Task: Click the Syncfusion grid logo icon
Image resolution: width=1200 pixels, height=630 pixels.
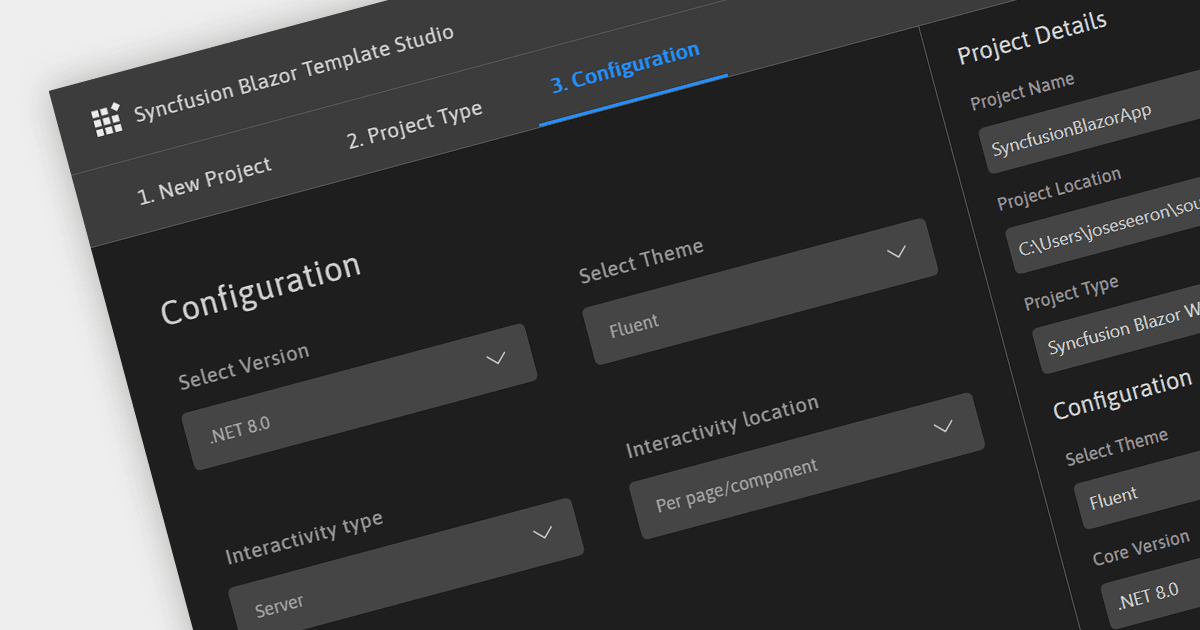Action: 106,120
